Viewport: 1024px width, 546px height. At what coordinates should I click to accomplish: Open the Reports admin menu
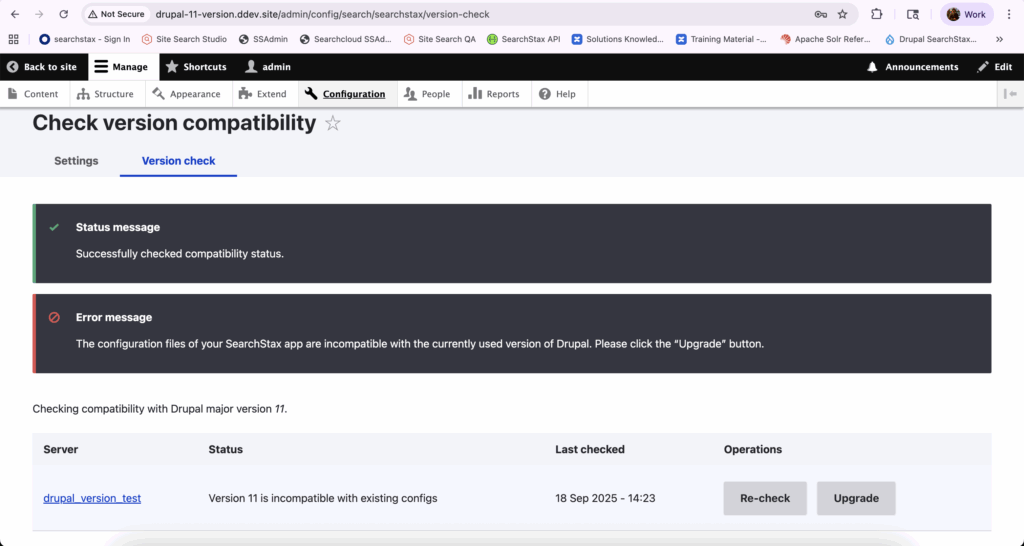coord(496,94)
